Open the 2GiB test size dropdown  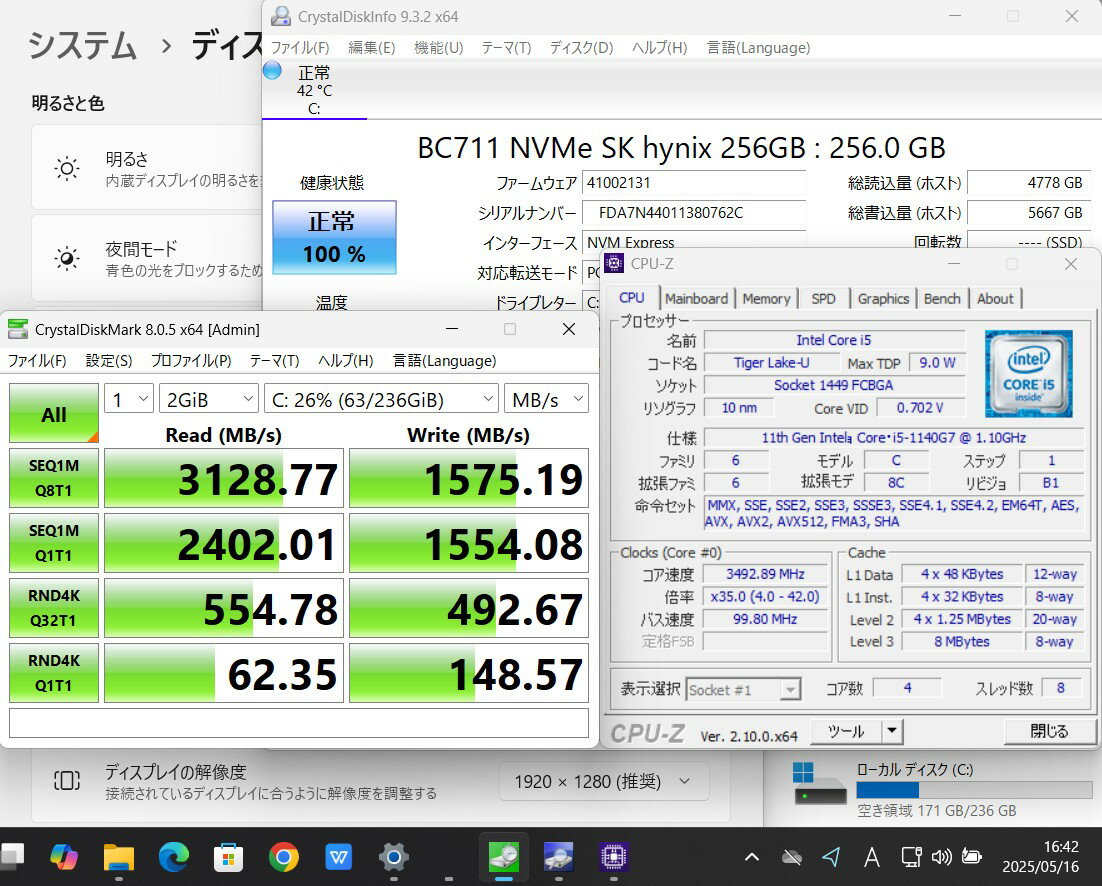pos(208,400)
